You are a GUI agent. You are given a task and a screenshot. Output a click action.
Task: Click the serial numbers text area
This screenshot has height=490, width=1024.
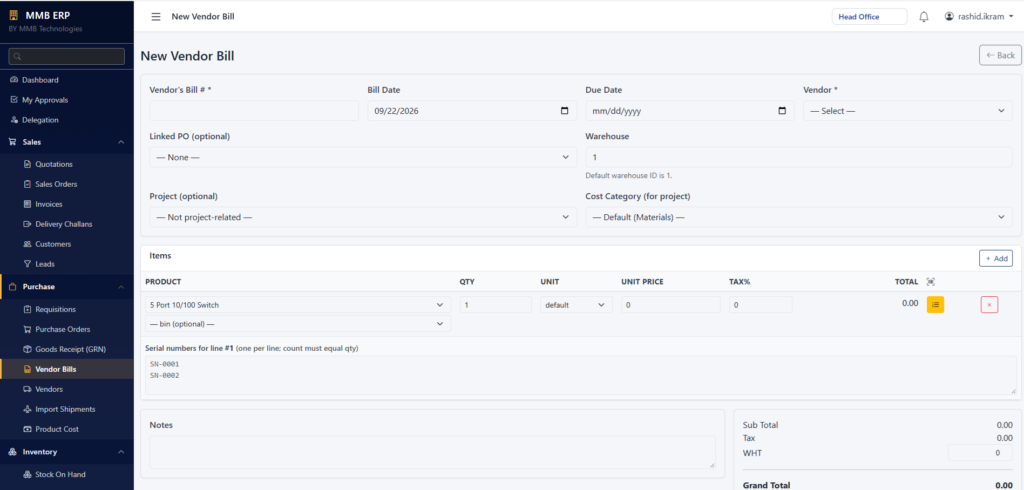point(581,375)
